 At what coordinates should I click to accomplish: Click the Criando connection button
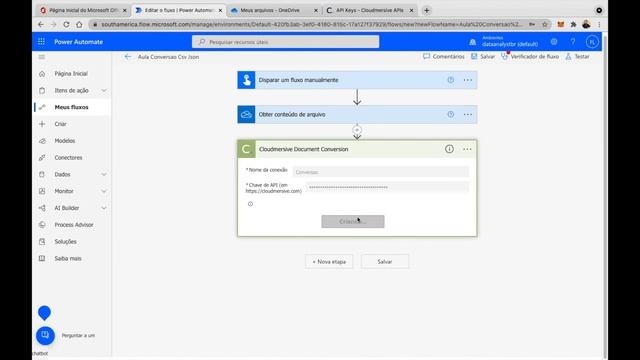click(353, 222)
